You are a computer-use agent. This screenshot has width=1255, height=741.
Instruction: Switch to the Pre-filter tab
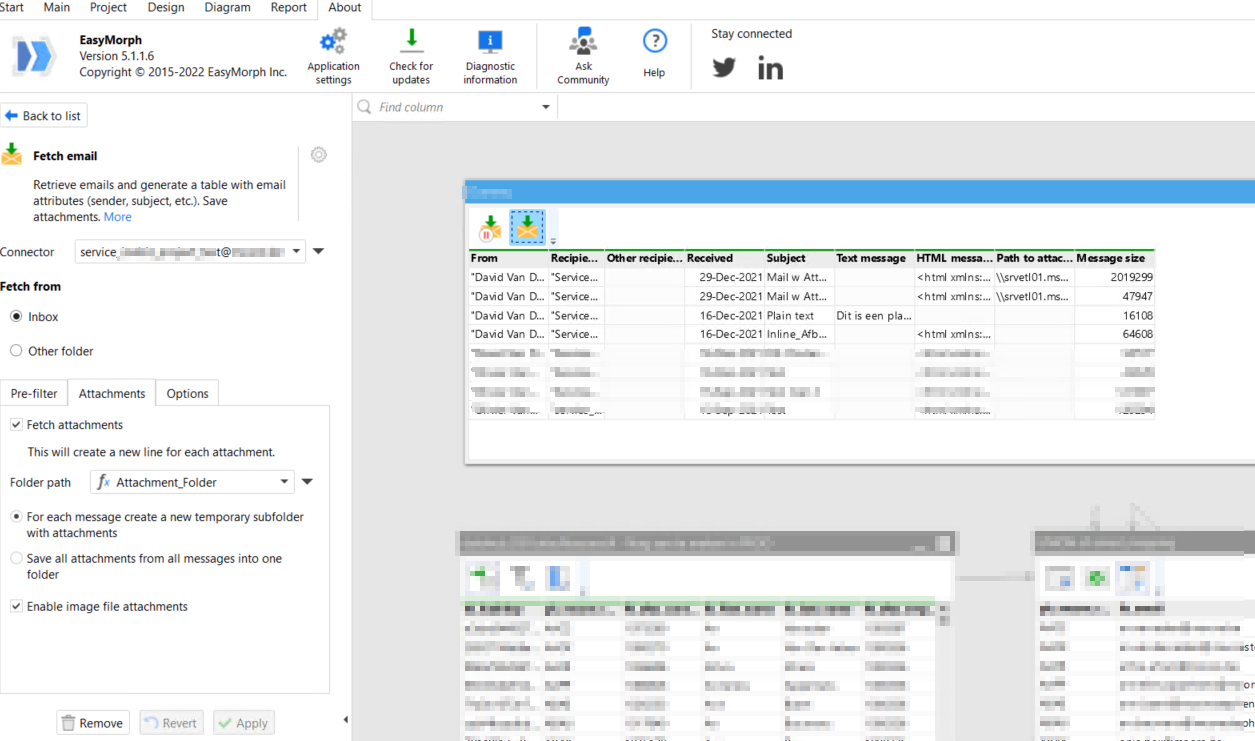pyautogui.click(x=34, y=393)
